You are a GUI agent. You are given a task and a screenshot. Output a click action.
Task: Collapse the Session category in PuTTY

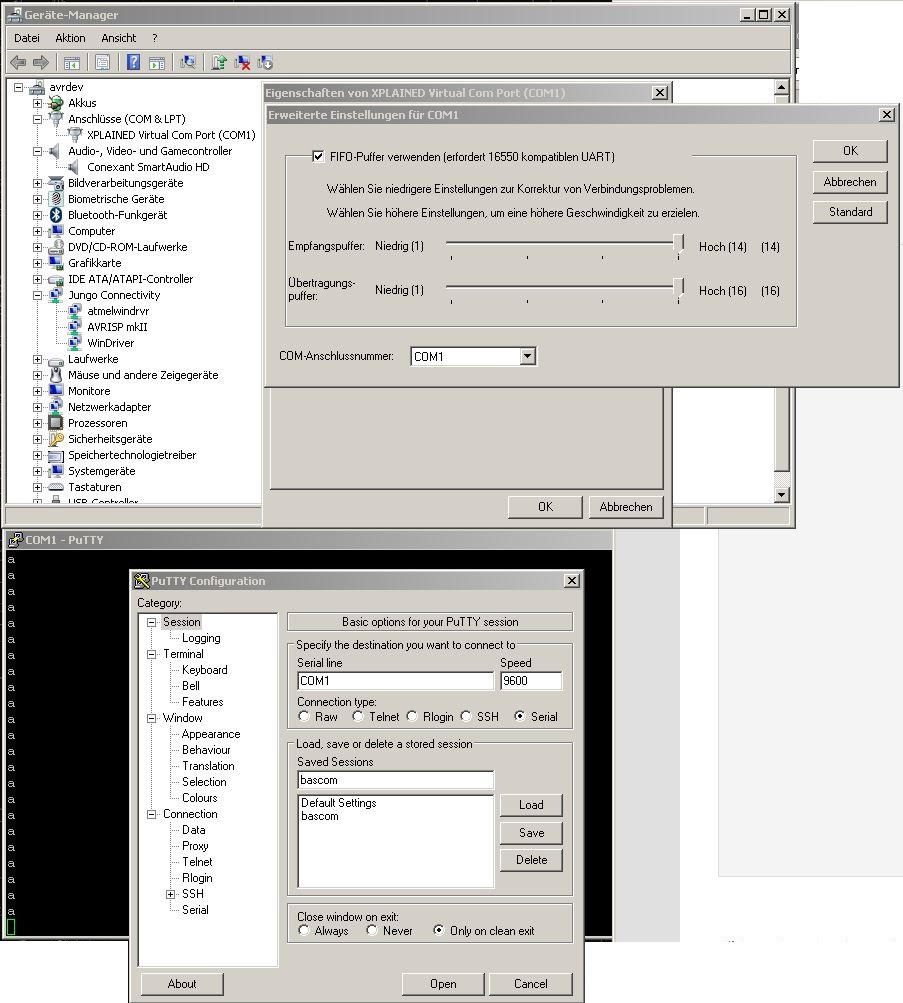[x=152, y=622]
